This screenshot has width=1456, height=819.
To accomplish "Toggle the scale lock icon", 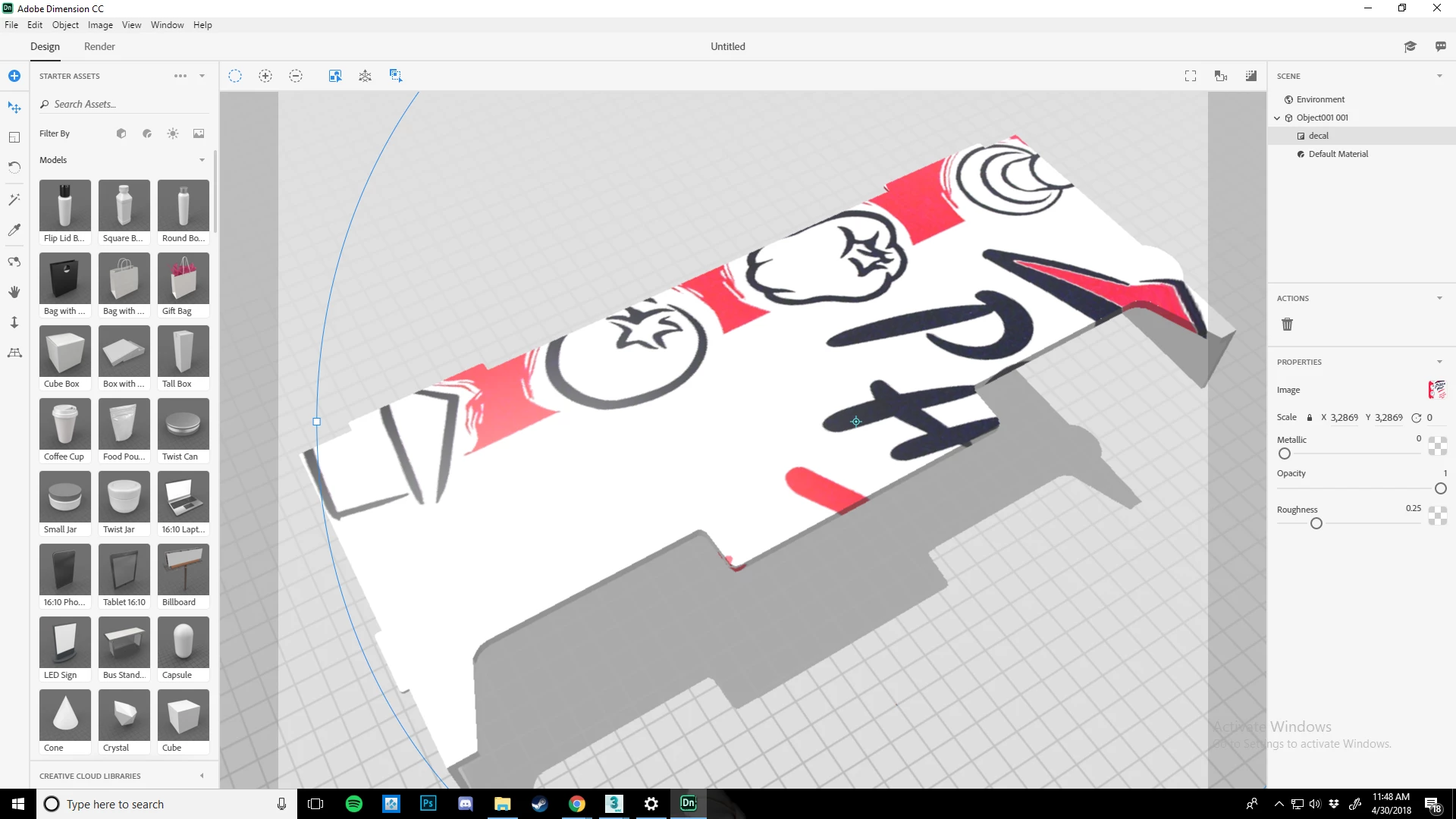I will point(1309,418).
